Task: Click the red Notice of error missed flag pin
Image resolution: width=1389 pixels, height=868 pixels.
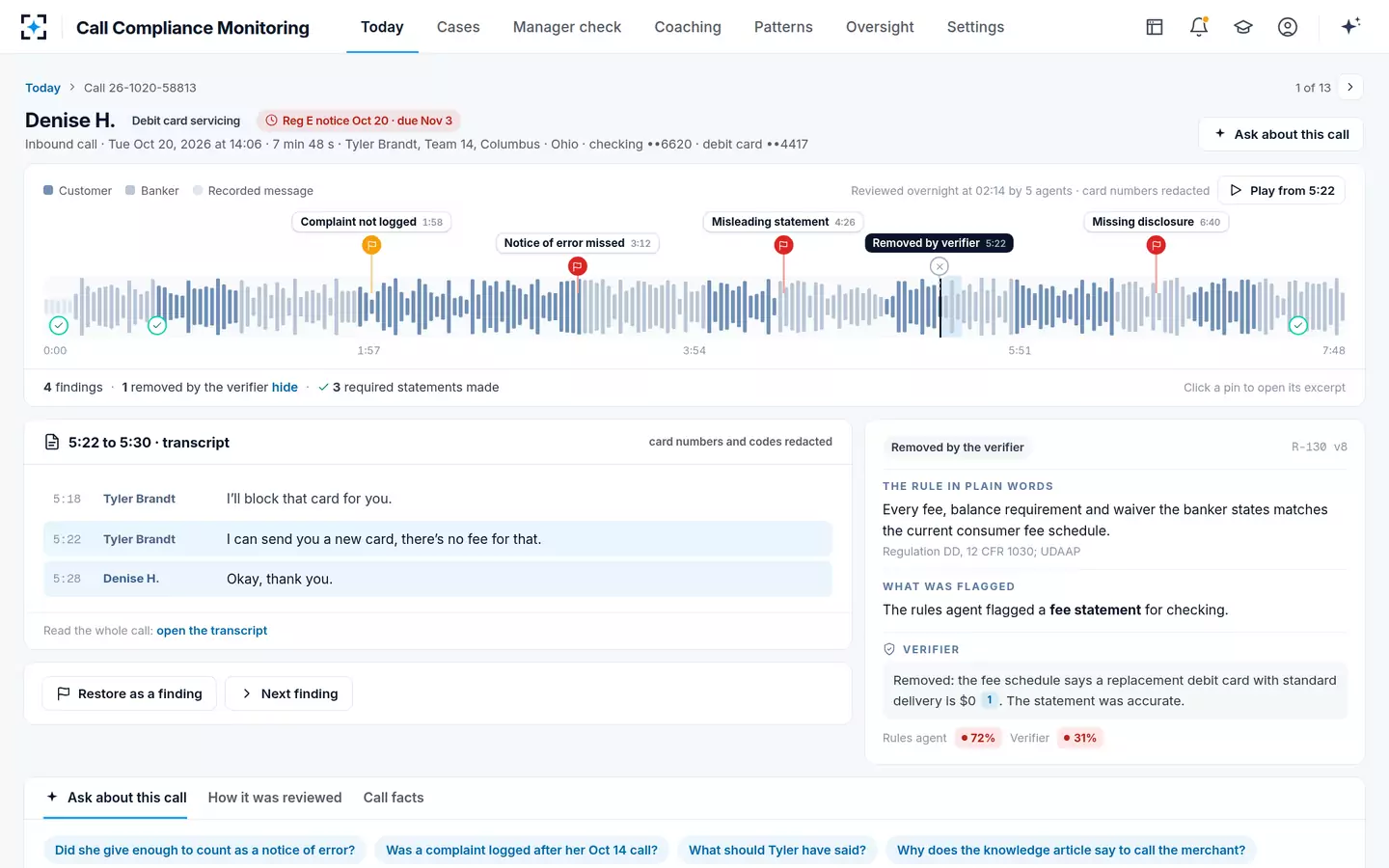Action: point(578,266)
